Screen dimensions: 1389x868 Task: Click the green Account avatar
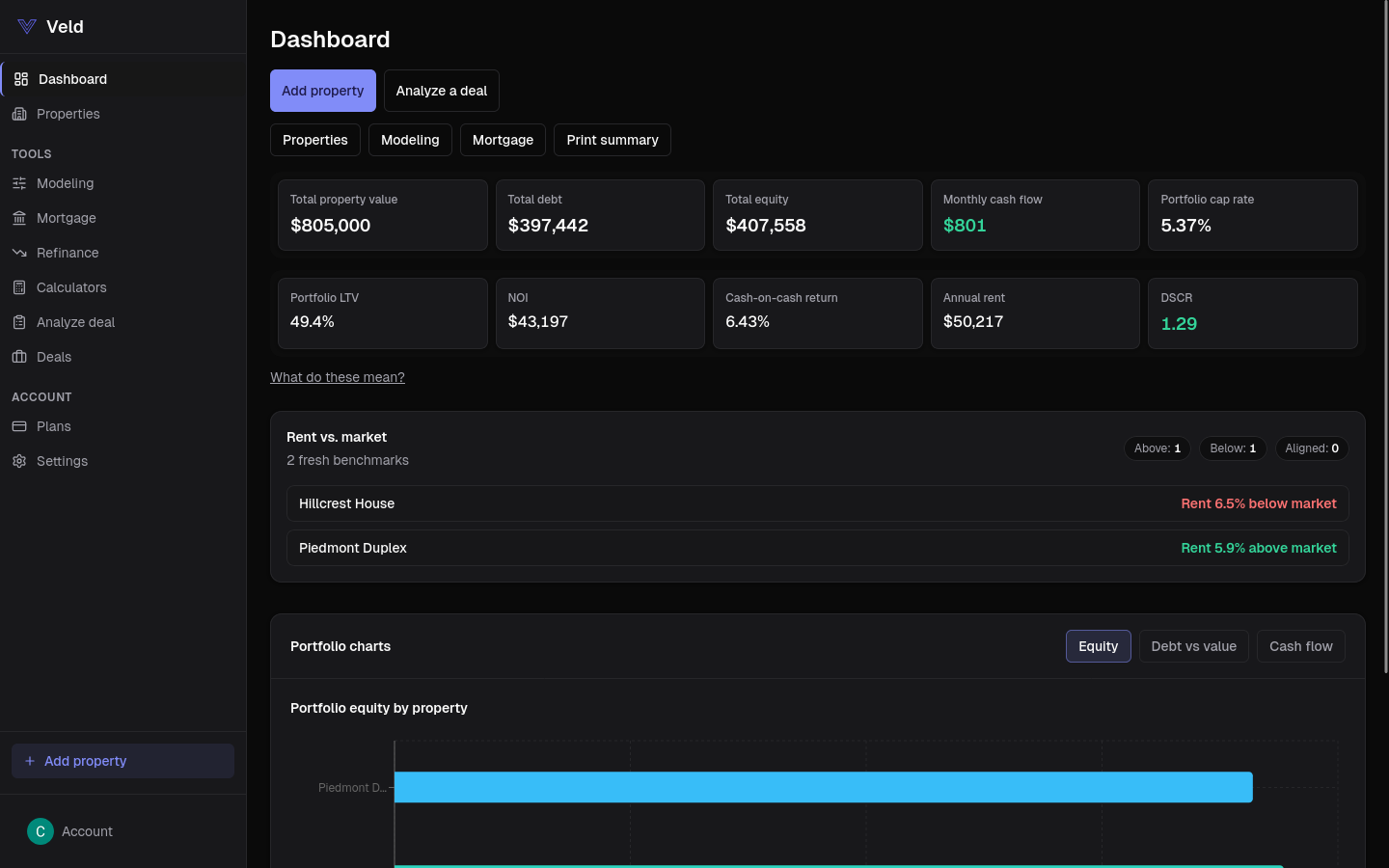(x=41, y=831)
